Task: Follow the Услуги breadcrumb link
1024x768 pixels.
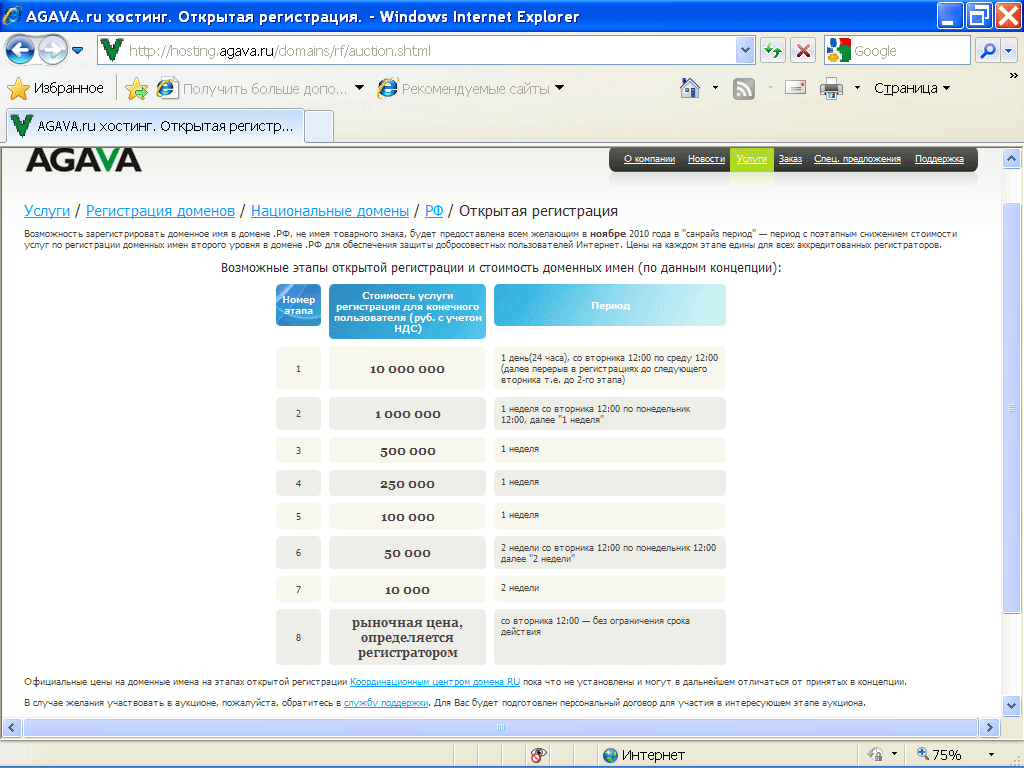Action: click(x=47, y=211)
